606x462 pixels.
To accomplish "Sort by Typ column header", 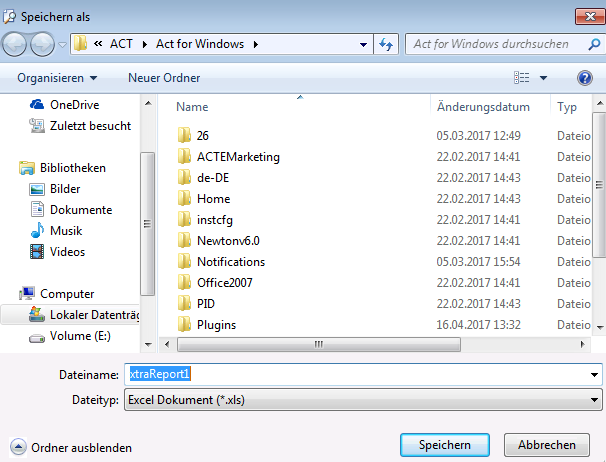I will (567, 107).
